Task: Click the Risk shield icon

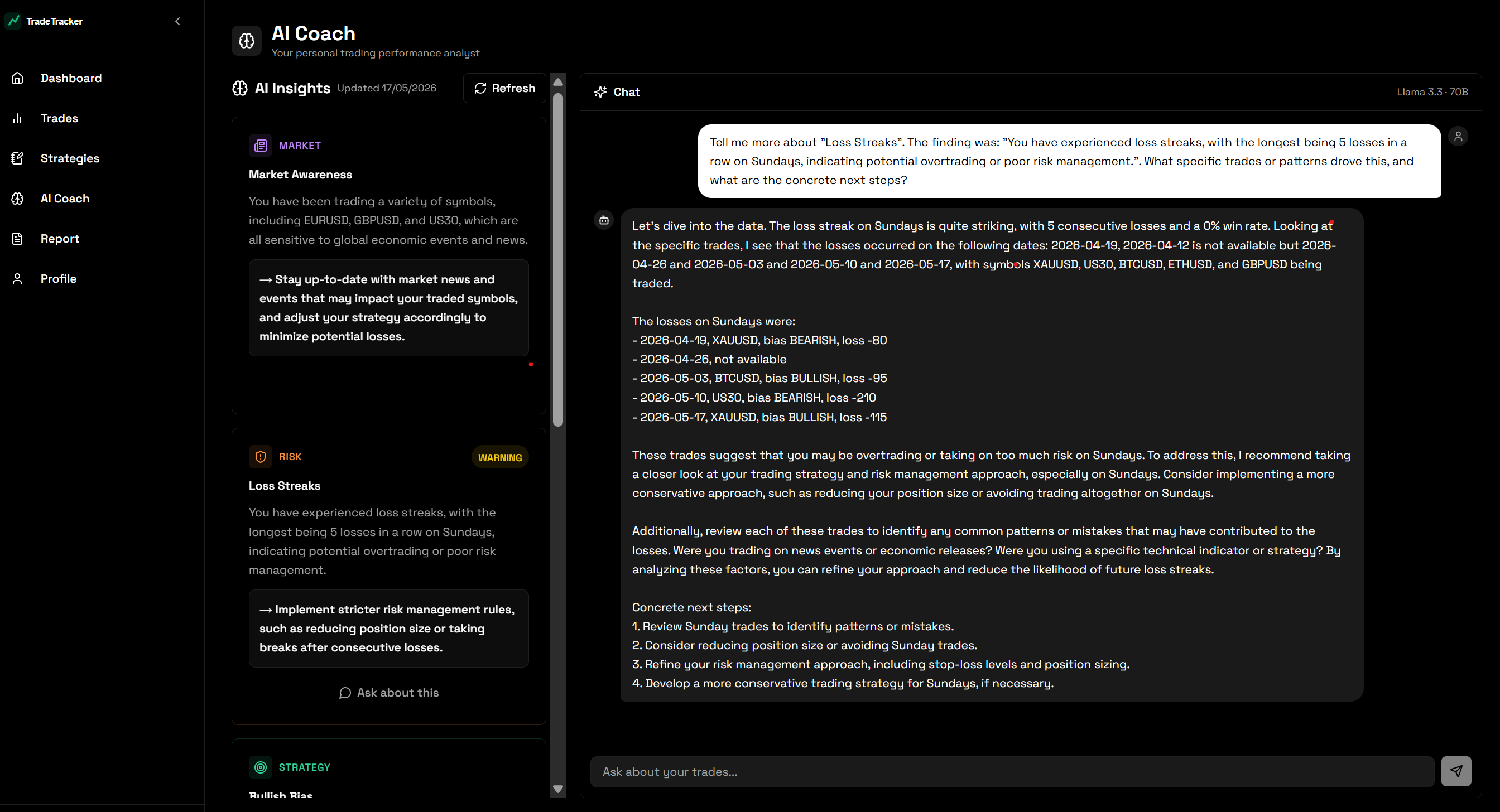Action: coord(260,457)
